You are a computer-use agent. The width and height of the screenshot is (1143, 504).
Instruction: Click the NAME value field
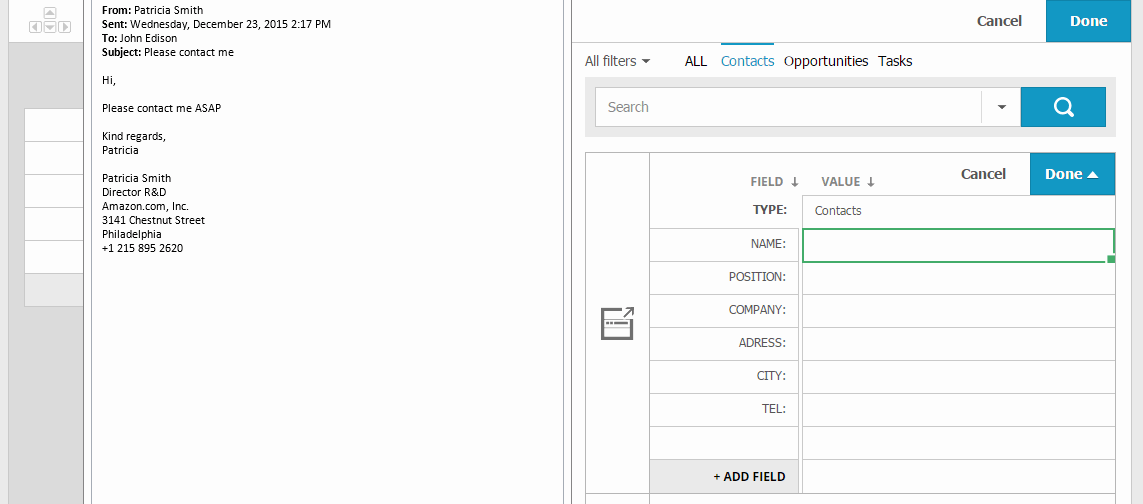(x=959, y=245)
